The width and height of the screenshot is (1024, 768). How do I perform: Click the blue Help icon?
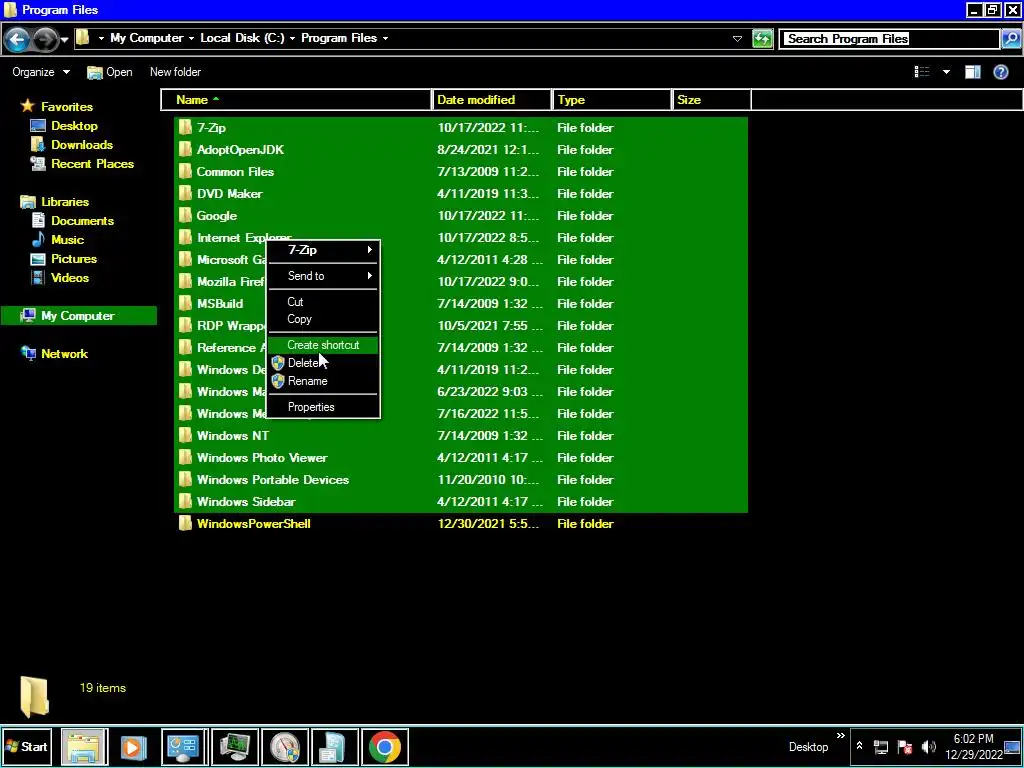[x=1000, y=72]
